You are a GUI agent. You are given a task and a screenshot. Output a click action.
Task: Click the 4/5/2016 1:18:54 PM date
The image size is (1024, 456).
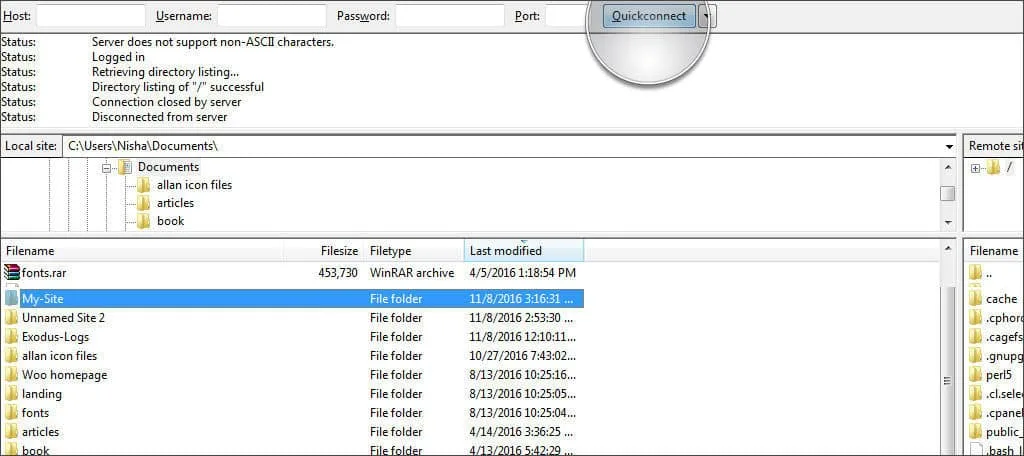click(522, 272)
